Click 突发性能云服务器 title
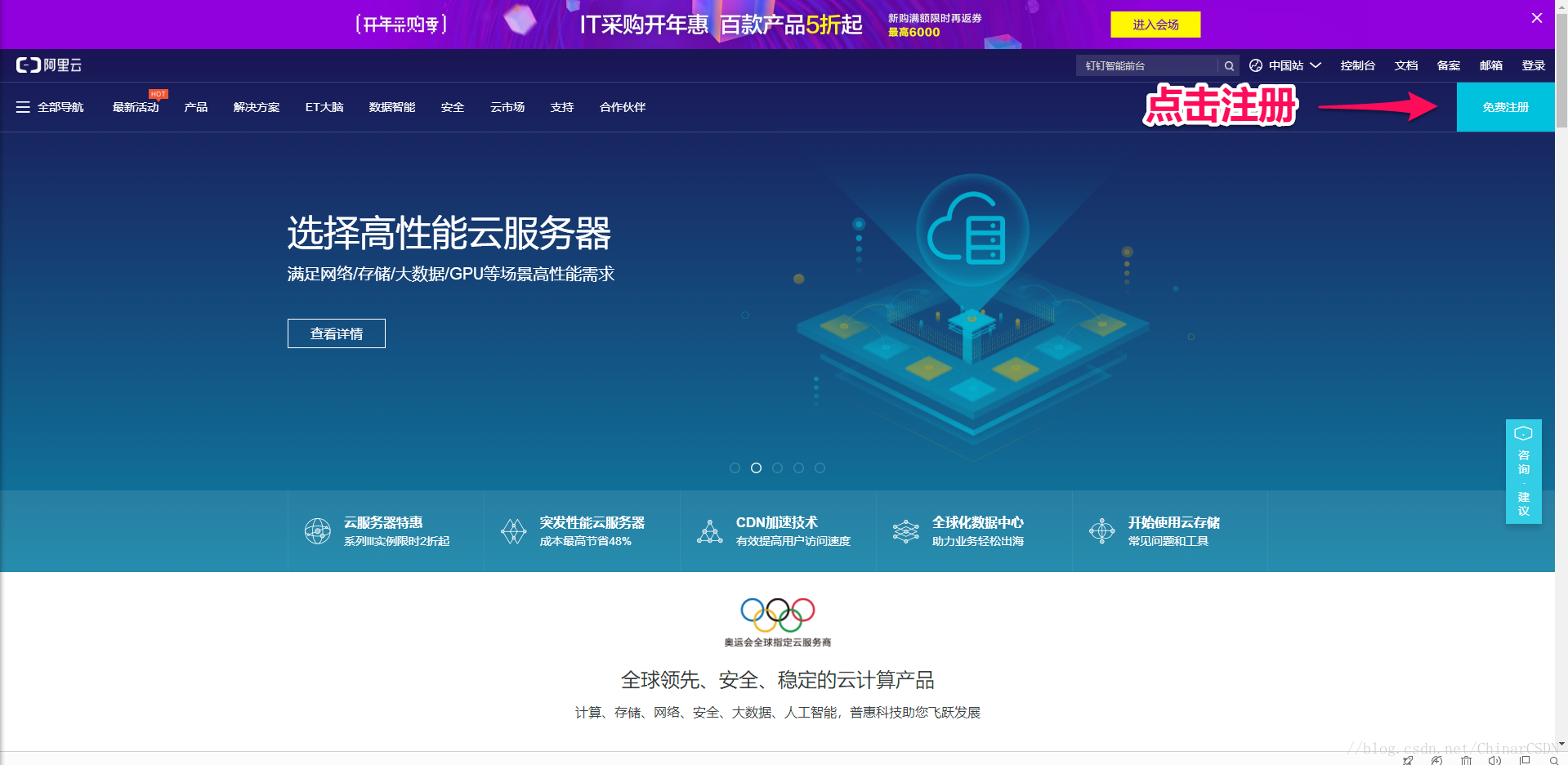 click(592, 522)
